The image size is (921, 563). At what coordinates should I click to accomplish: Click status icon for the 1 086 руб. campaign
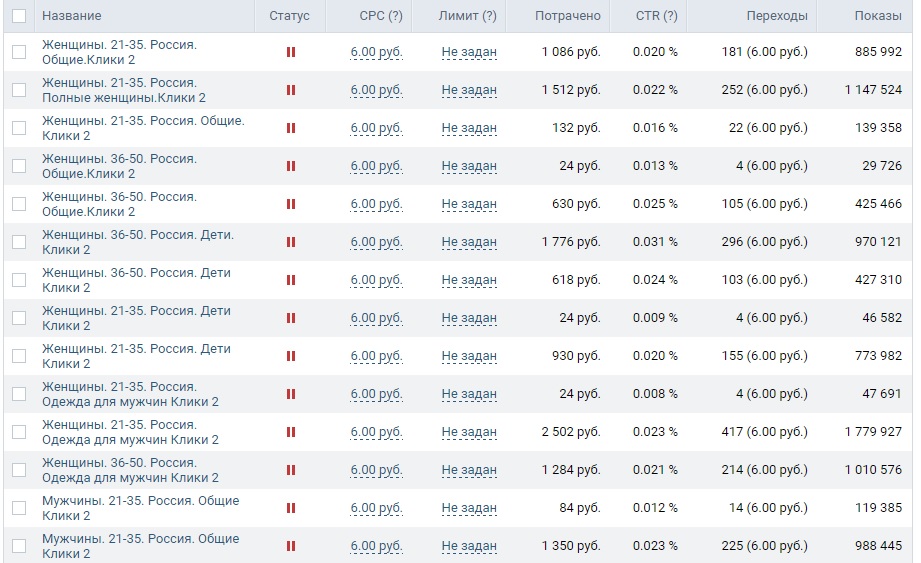(x=291, y=52)
